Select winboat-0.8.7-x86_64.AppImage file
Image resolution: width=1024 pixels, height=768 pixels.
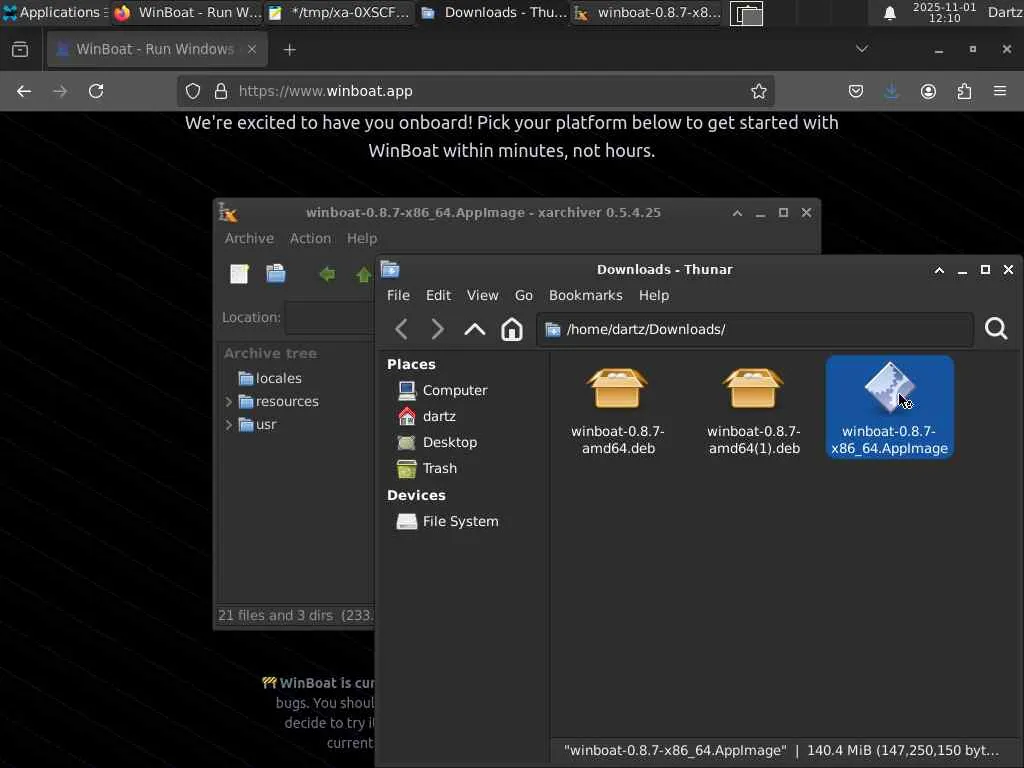tap(889, 407)
